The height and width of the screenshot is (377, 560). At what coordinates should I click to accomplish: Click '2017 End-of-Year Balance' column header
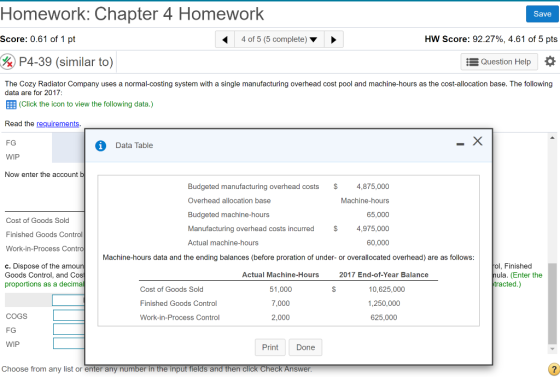(384, 275)
